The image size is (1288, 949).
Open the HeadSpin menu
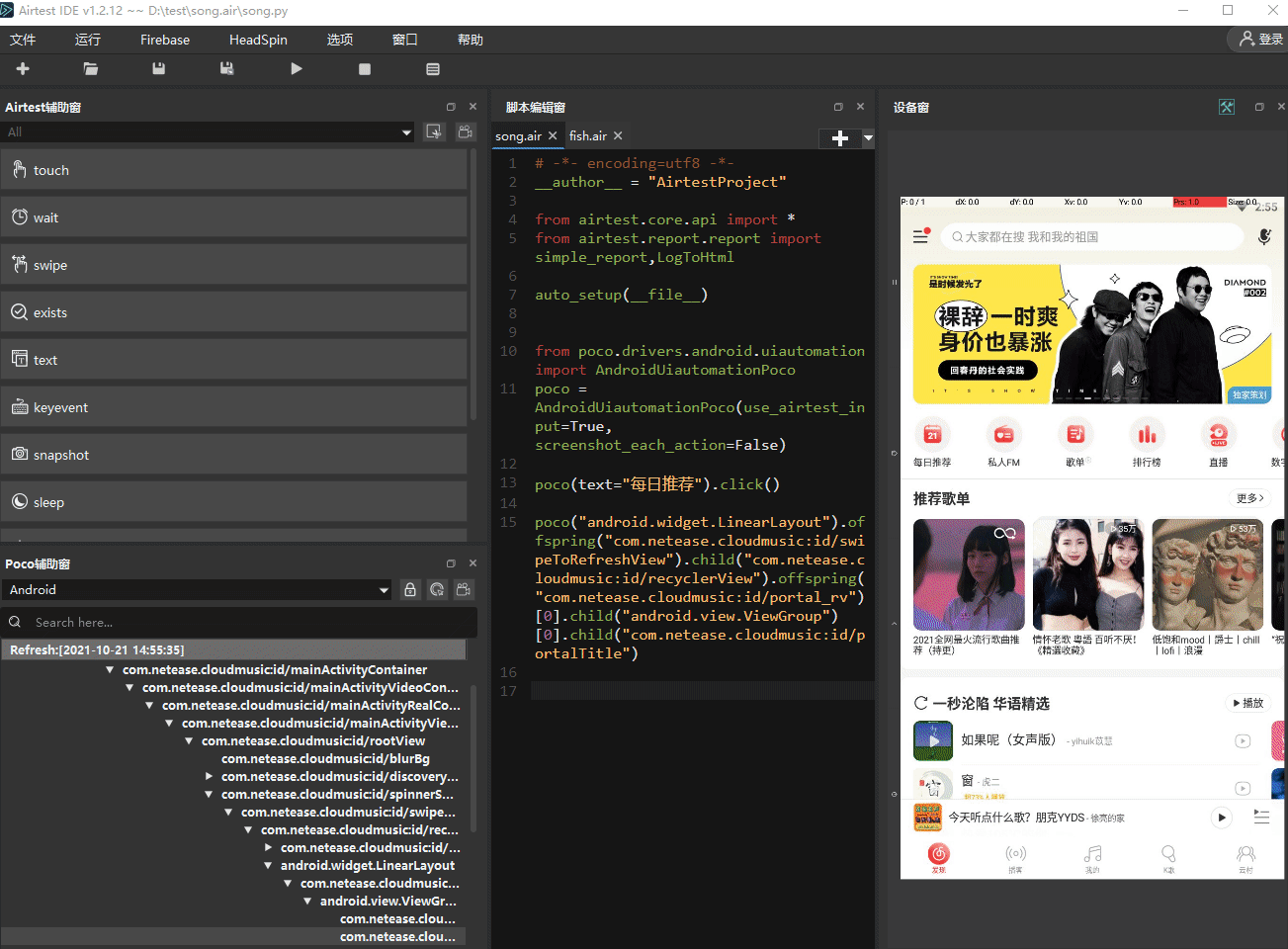pos(258,40)
